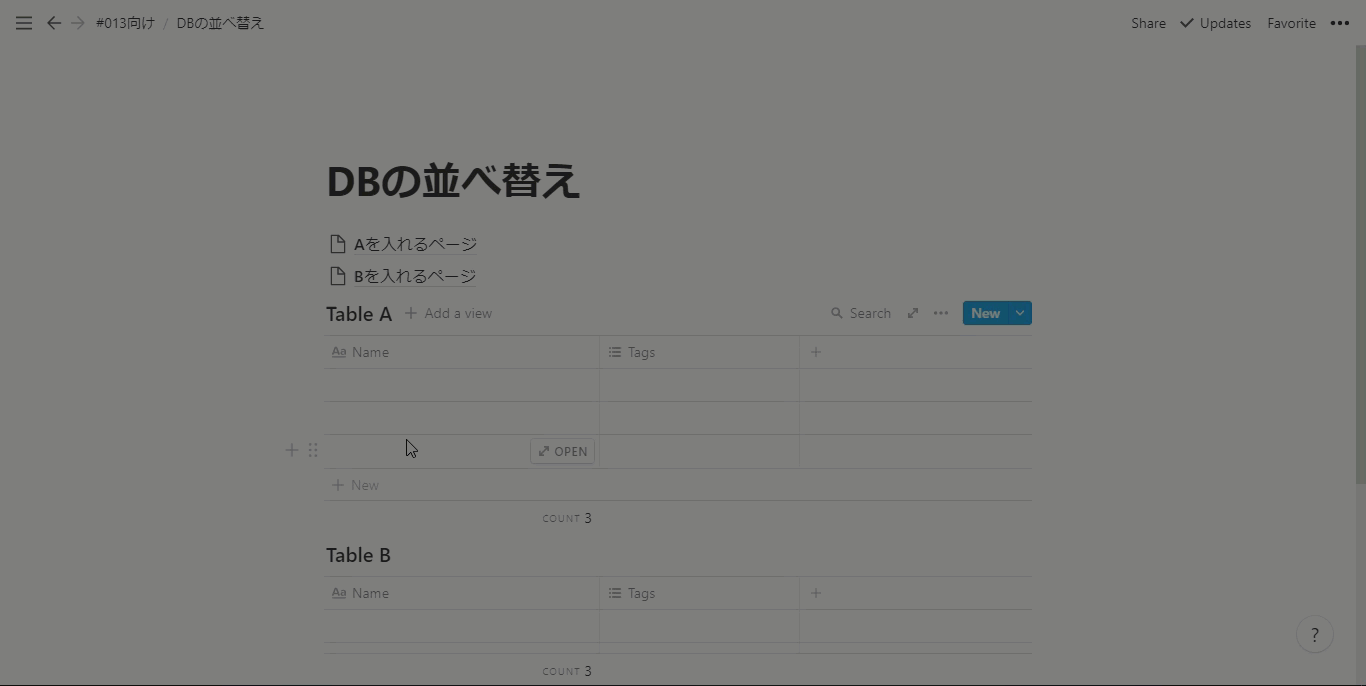
Task: Click the plus icon beside the hovered row
Action: [x=292, y=450]
